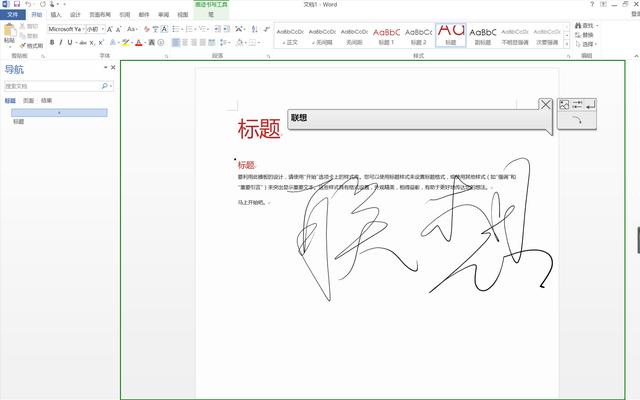Open the Select (选择) dropdown in editing group

586,44
